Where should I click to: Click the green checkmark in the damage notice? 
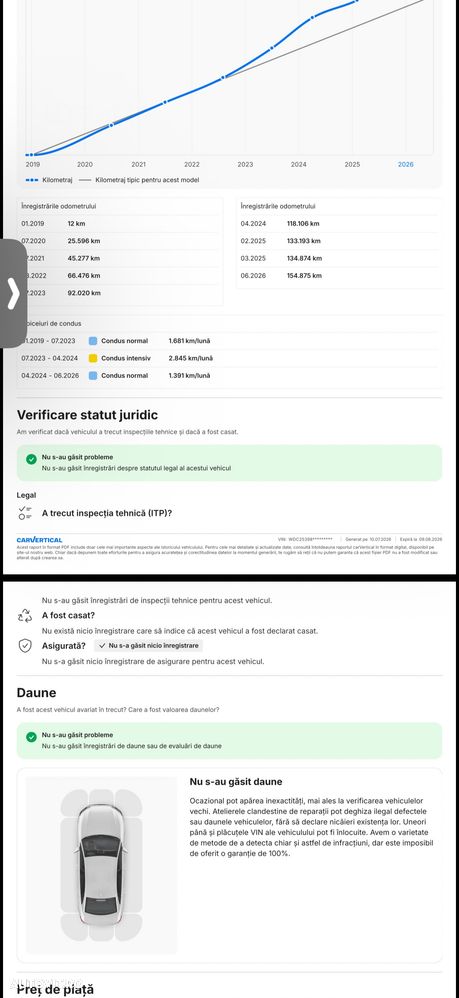[31, 737]
